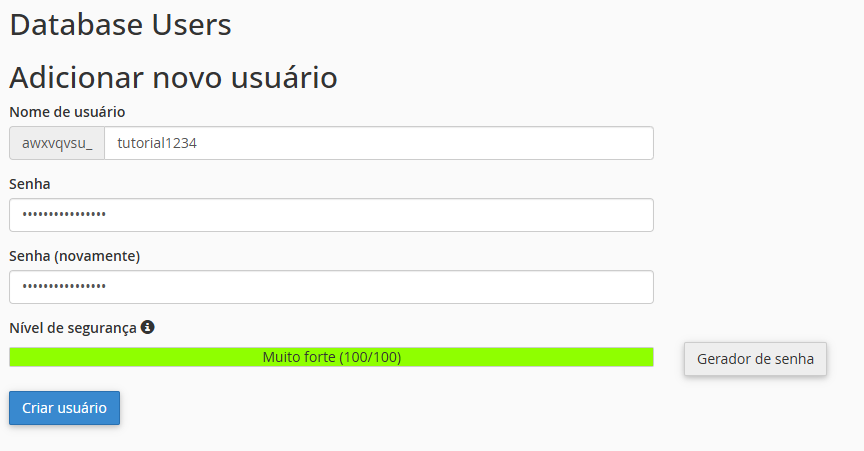This screenshot has height=451, width=864.
Task: Click the Nome de usuário label
Action: click(67, 112)
